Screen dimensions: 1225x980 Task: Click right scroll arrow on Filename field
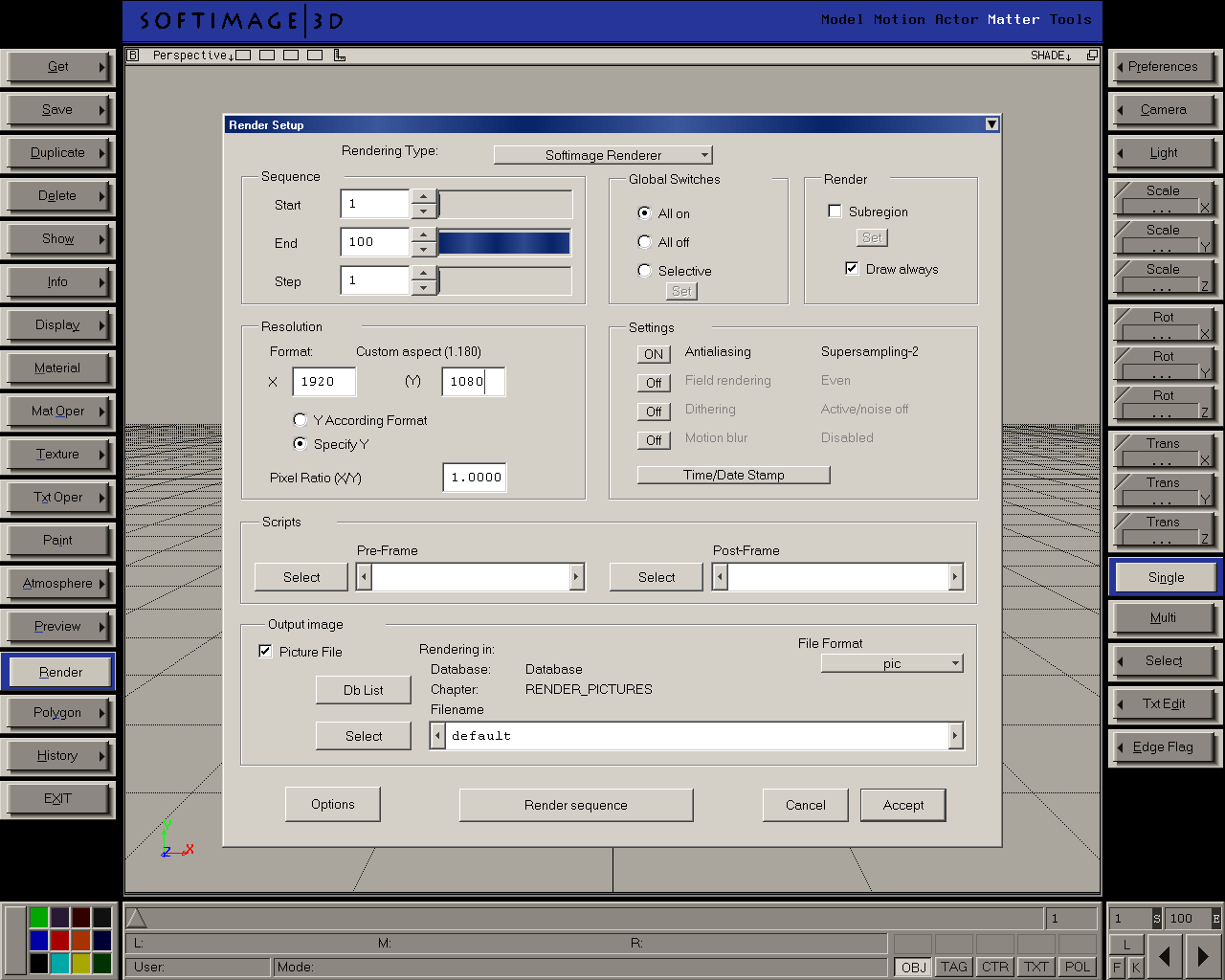click(954, 736)
